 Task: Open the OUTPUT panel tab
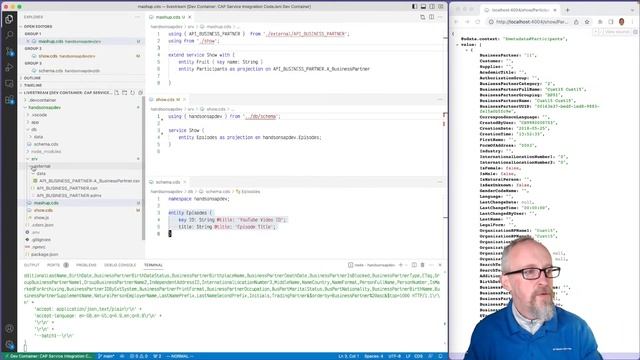click(31, 265)
